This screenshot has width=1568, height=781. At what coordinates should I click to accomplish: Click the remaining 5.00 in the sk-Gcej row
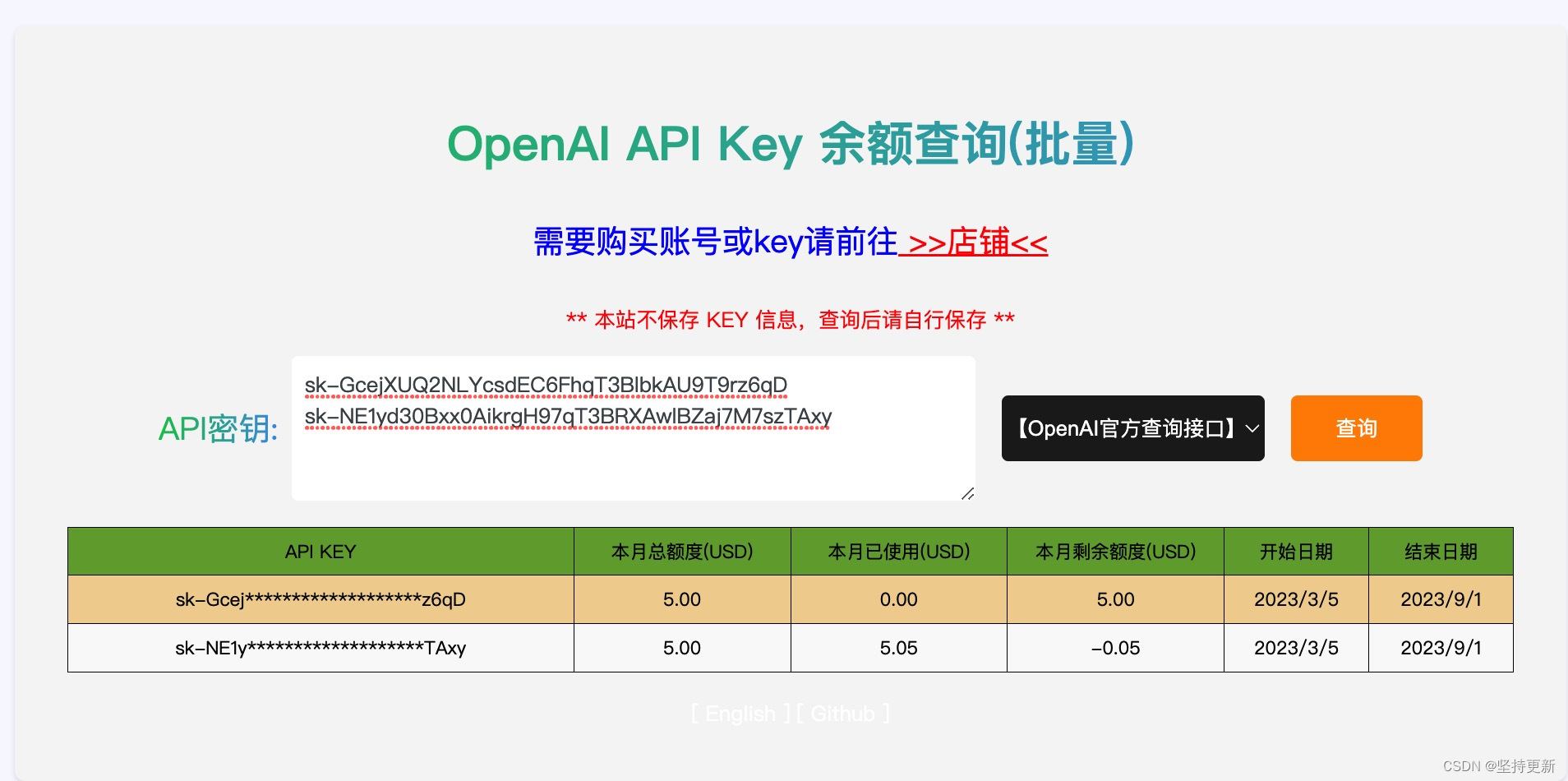1115,599
